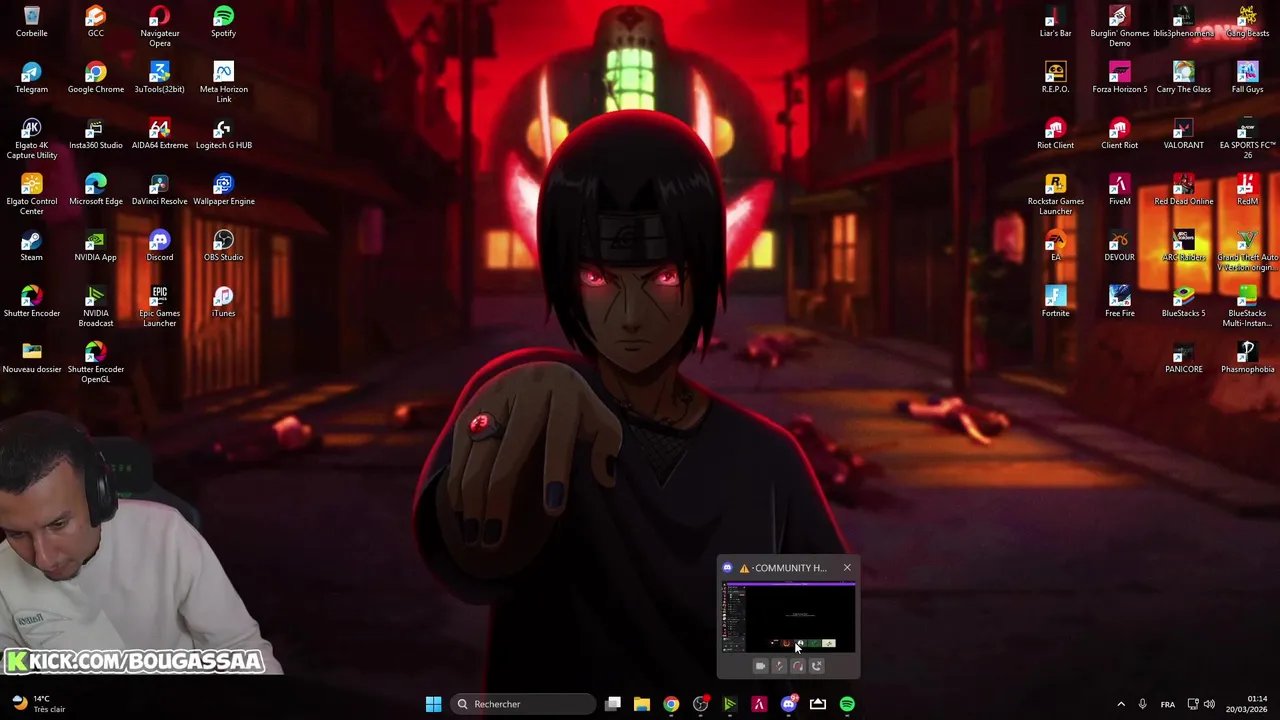The height and width of the screenshot is (720, 1280).
Task: Open the Shutter Encoder shortcut
Action: click(31, 302)
